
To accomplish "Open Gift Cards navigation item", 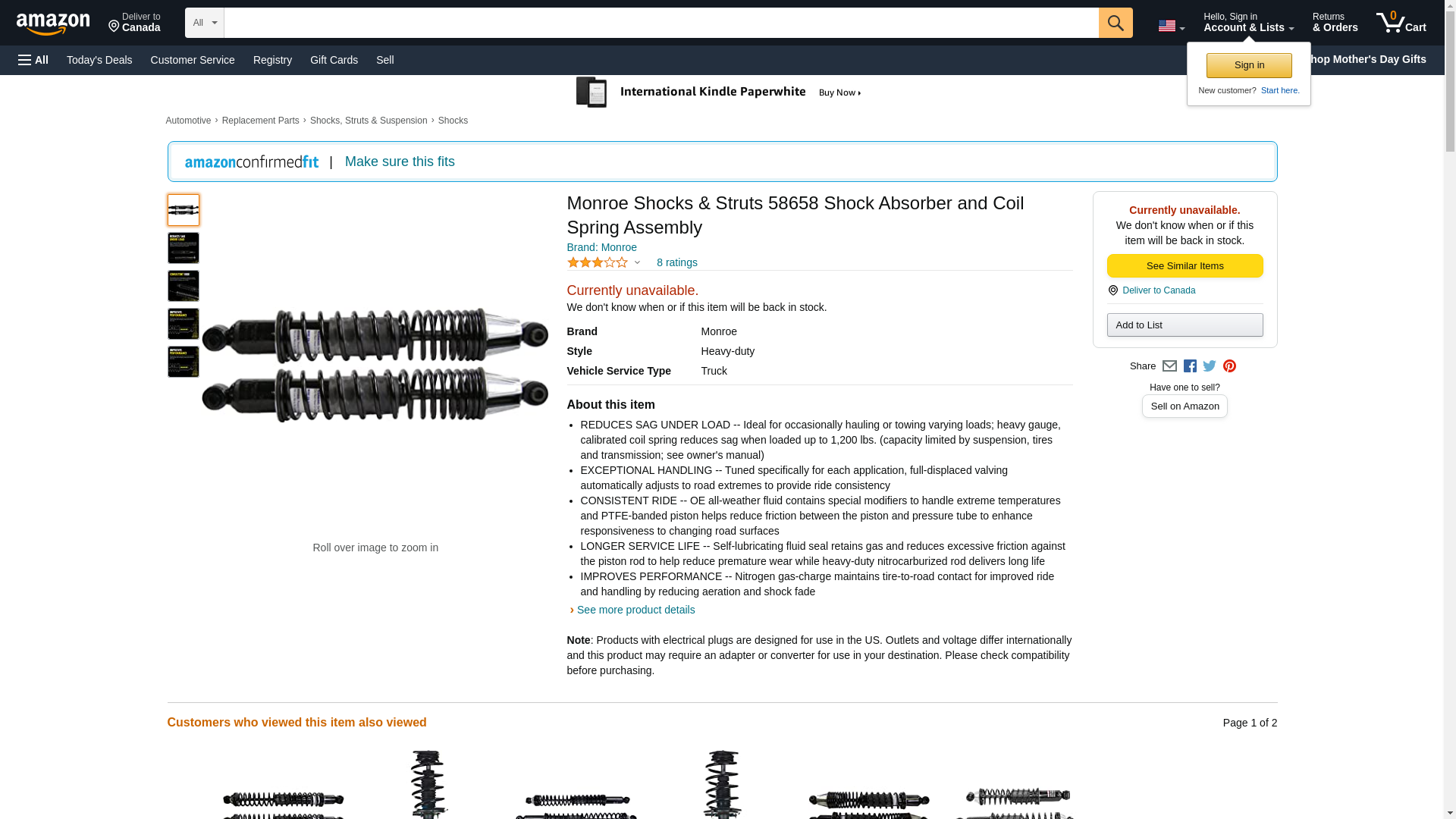I will tap(334, 60).
